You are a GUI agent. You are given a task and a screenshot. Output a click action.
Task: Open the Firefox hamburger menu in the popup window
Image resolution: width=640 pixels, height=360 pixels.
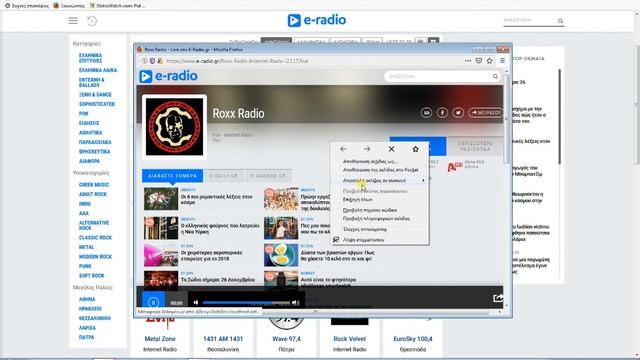point(502,61)
